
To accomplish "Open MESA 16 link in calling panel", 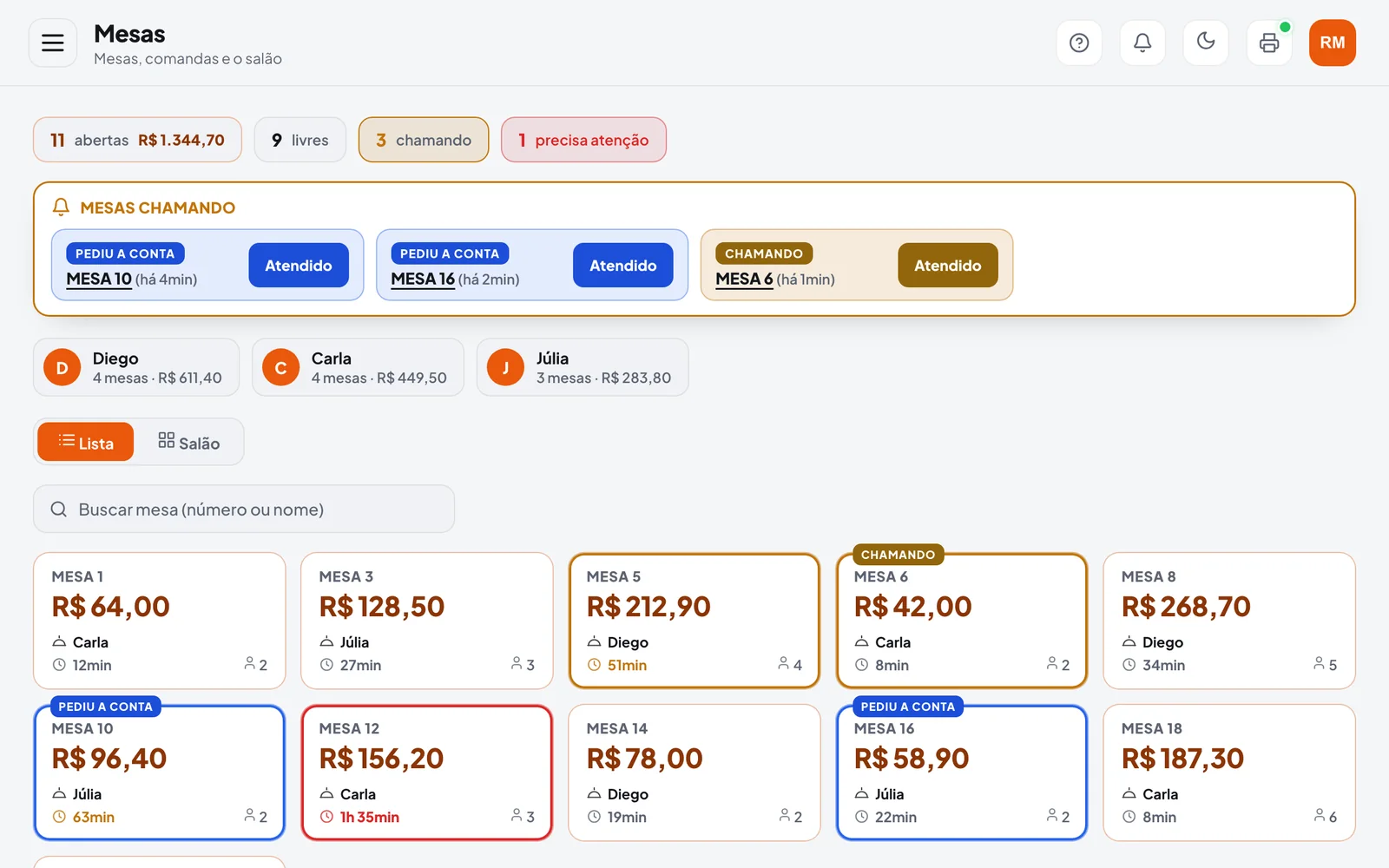I will 423,279.
